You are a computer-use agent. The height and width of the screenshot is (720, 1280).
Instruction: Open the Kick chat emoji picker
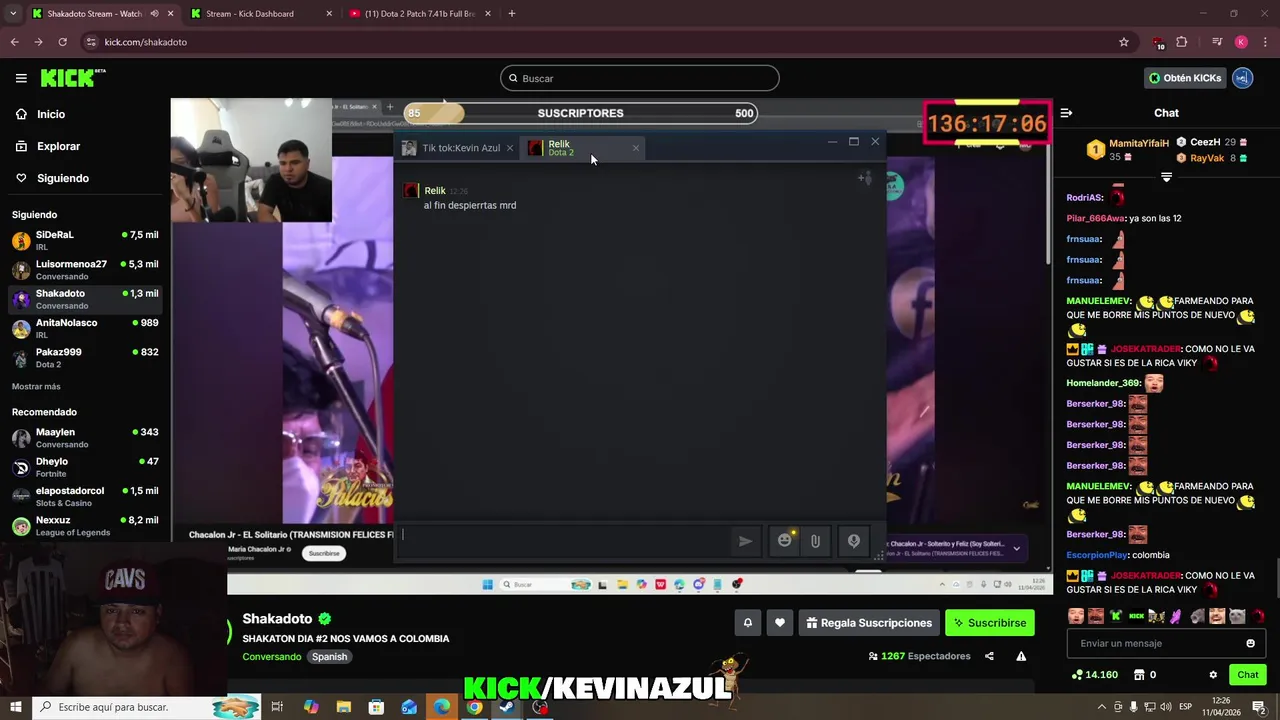(x=1250, y=643)
